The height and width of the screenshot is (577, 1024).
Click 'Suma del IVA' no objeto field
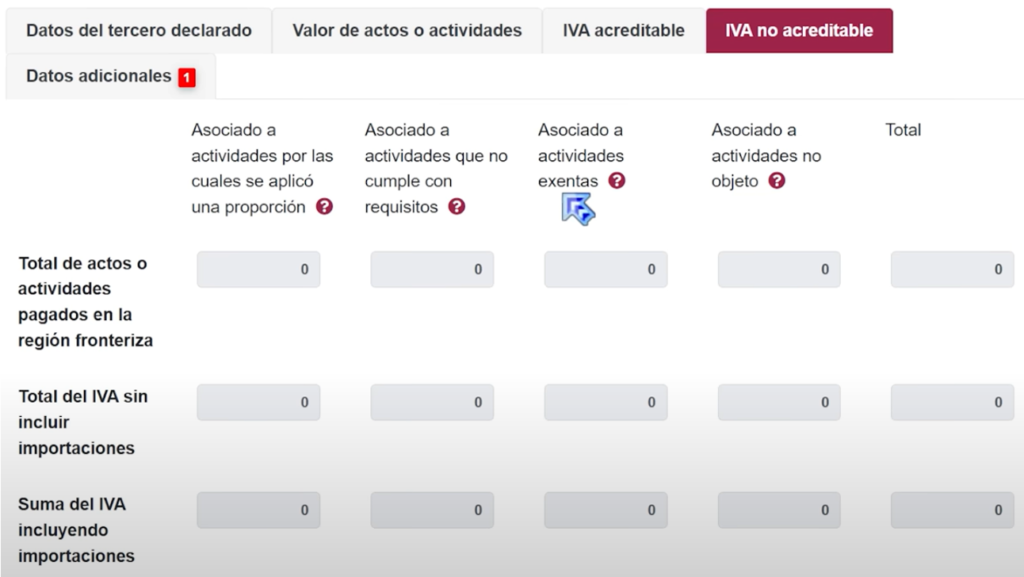click(779, 510)
